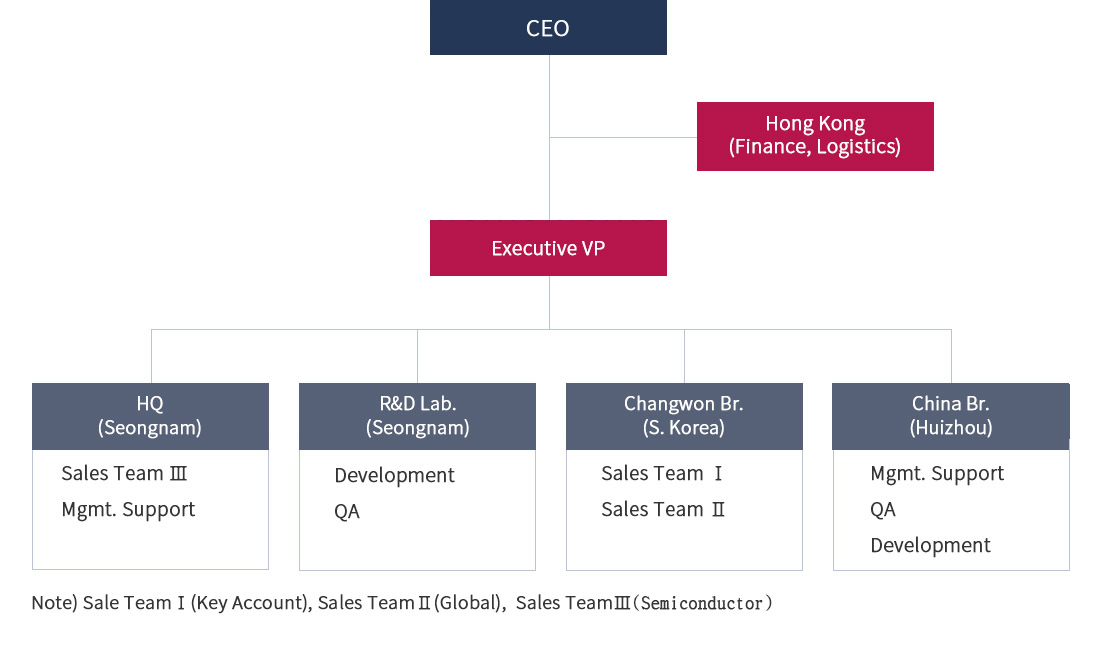Select the Changwon Br. (S. Korea) header
Screen dimensions: 1100x670
[x=684, y=416]
